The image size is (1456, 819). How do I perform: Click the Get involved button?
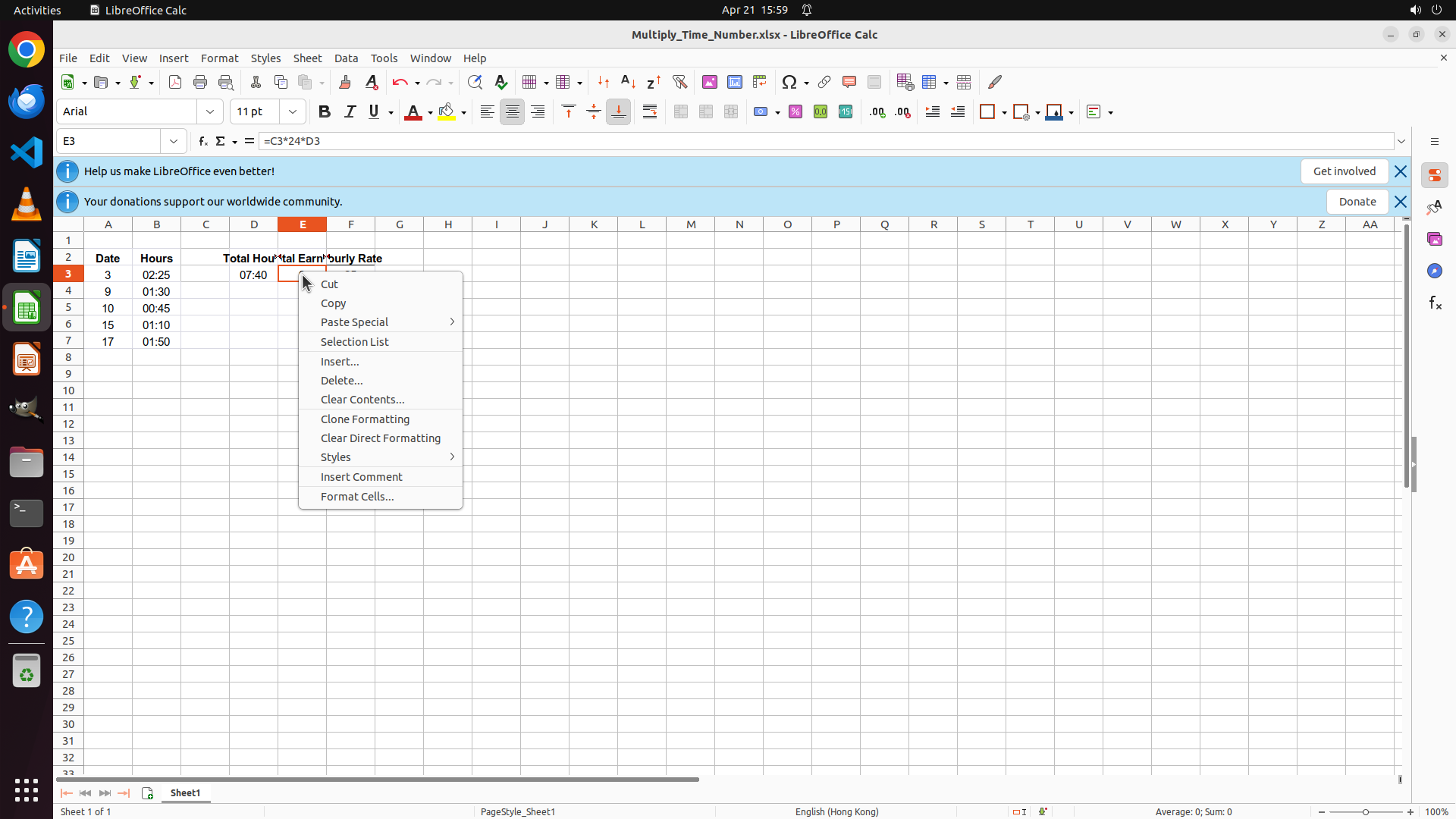(1344, 171)
